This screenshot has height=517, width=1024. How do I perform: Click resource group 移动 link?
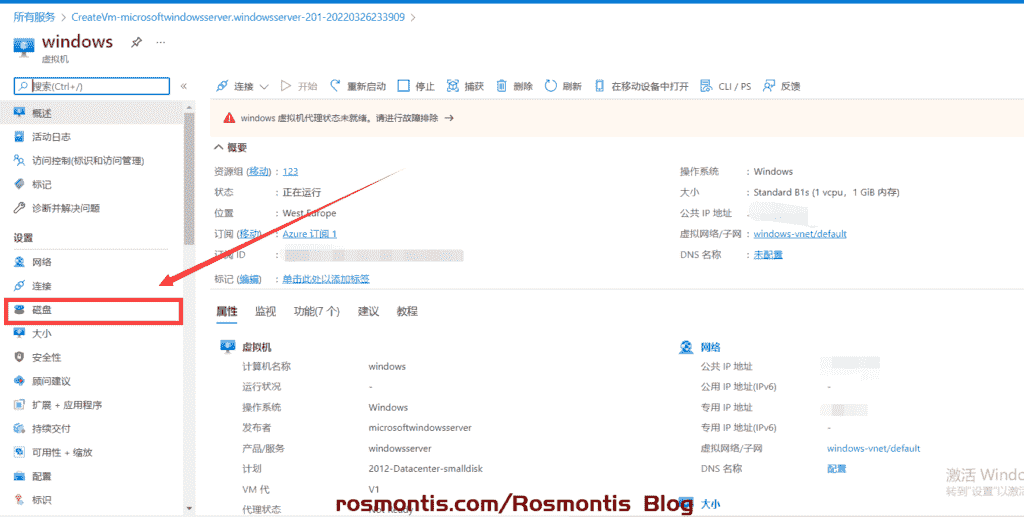point(259,172)
